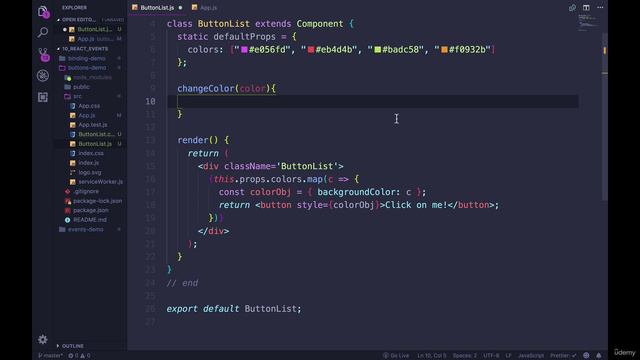Open index.js in file tree
This screenshot has height=360, width=640.
pos(89,163)
